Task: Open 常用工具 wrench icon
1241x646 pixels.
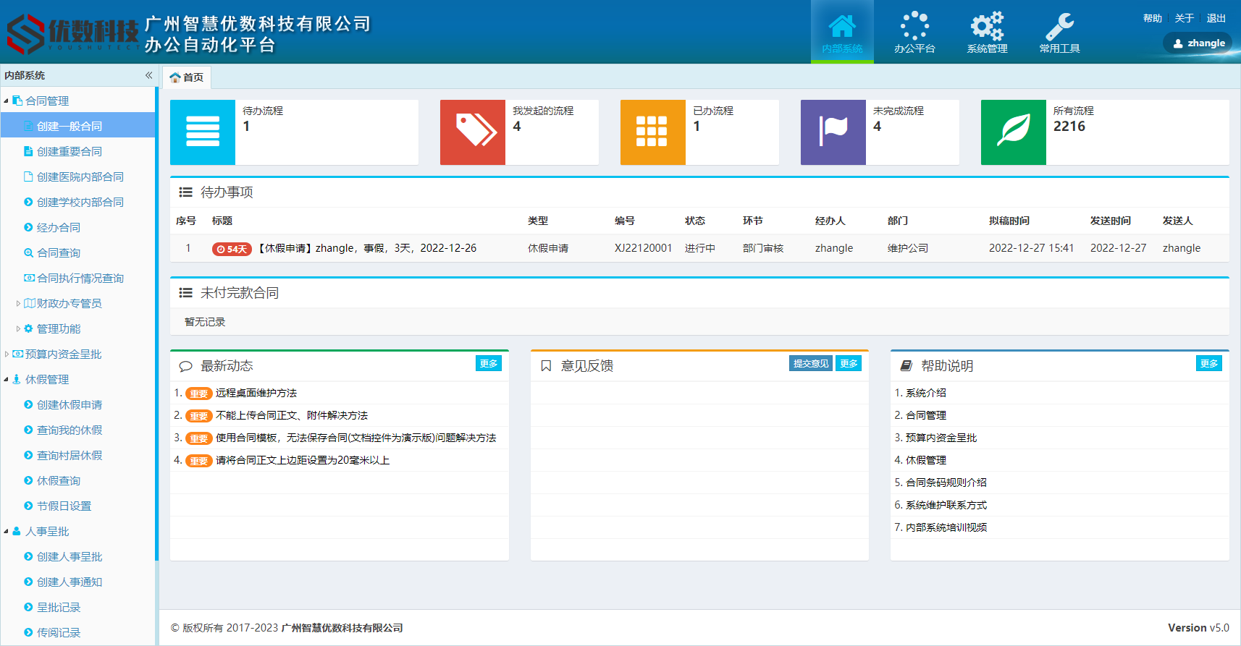Action: pyautogui.click(x=1059, y=27)
